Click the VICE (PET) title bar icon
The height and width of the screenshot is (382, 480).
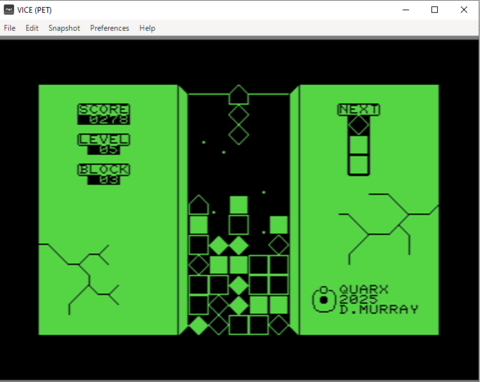pyautogui.click(x=9, y=10)
